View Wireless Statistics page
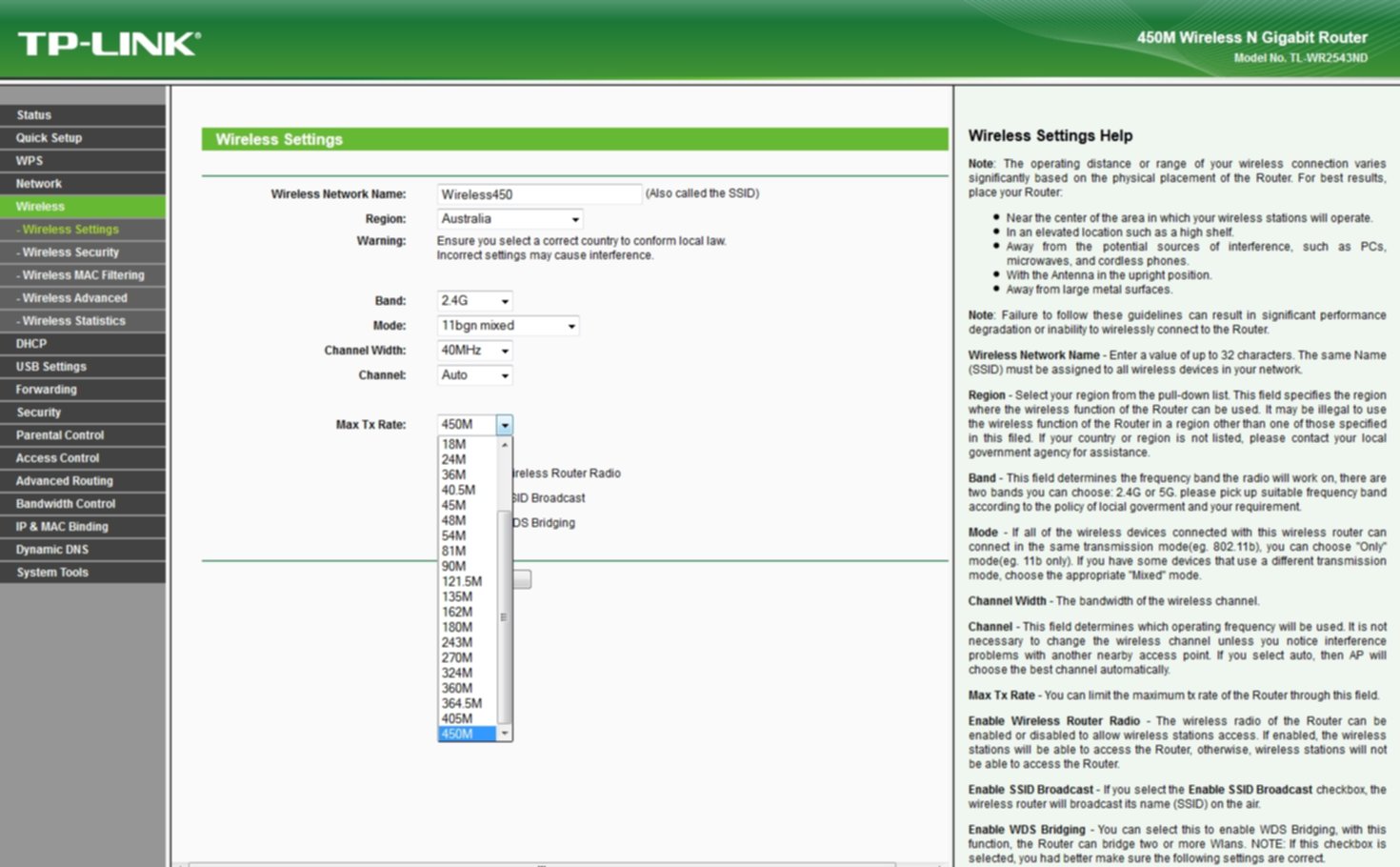The height and width of the screenshot is (867, 1400). [83, 321]
